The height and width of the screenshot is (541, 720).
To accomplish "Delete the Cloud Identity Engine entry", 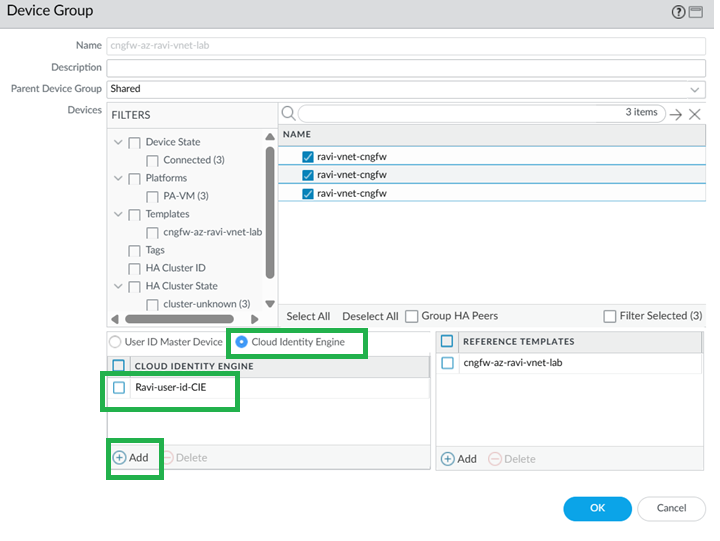I will click(x=185, y=457).
